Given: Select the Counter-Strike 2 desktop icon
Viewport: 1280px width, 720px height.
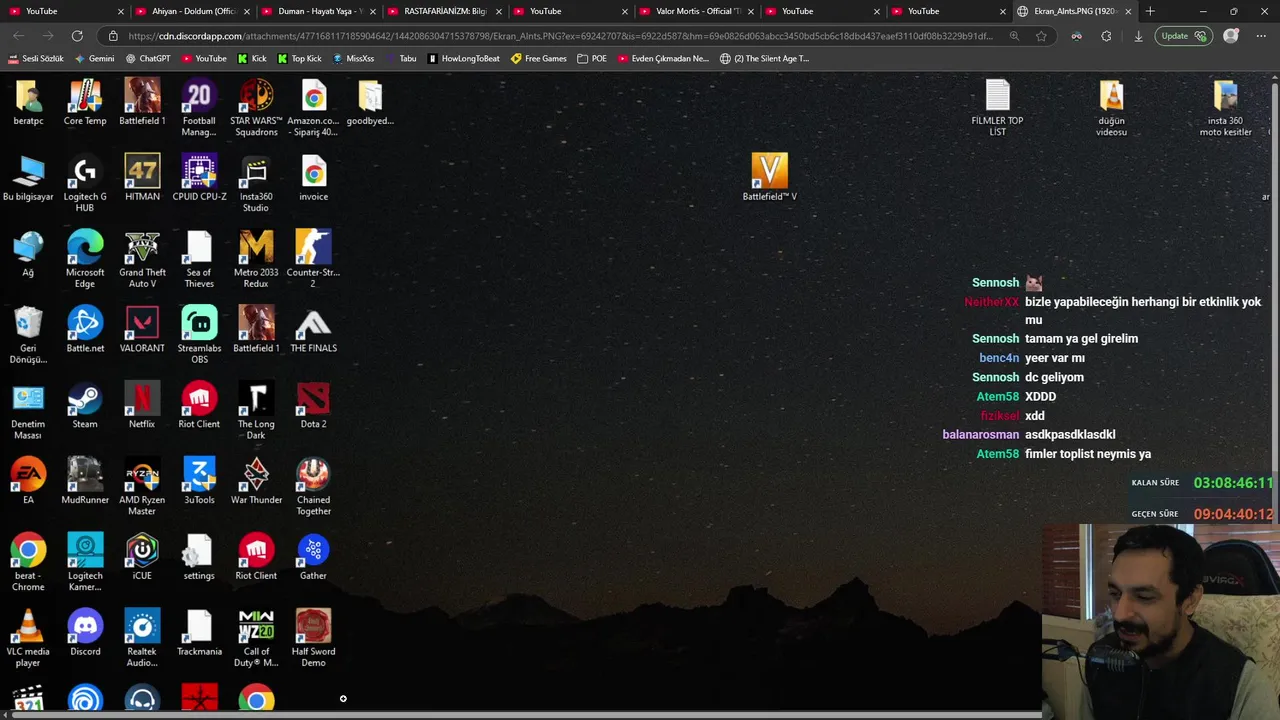Looking at the screenshot, I should tap(313, 260).
